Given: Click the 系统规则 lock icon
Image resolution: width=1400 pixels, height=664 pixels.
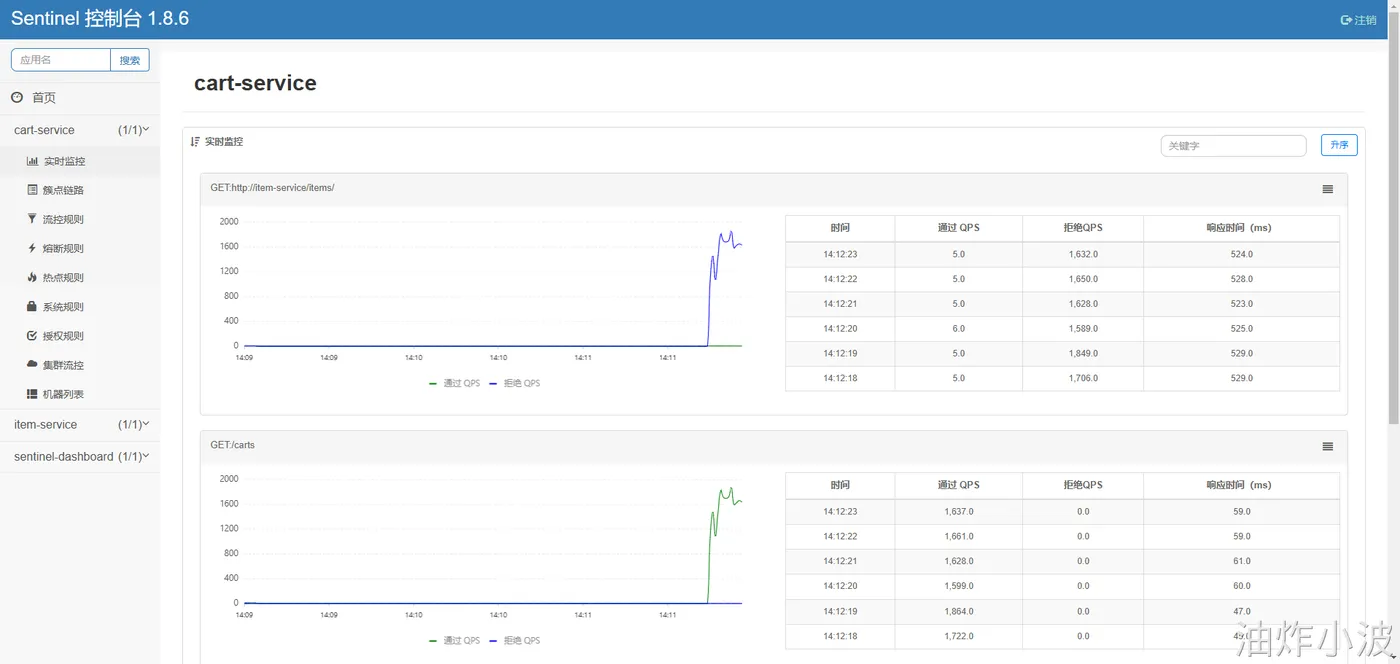Looking at the screenshot, I should [32, 307].
